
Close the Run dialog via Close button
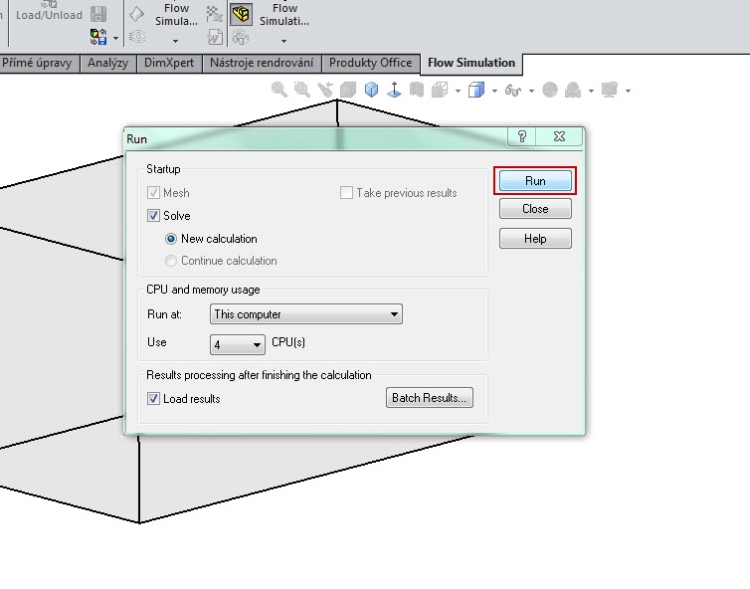coord(535,209)
